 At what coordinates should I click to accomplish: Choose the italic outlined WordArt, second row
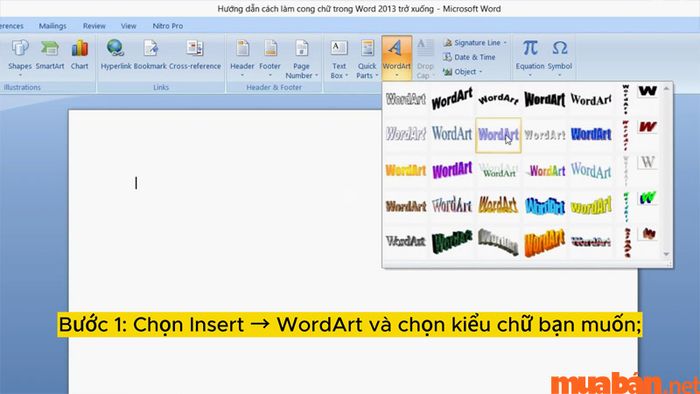click(405, 134)
